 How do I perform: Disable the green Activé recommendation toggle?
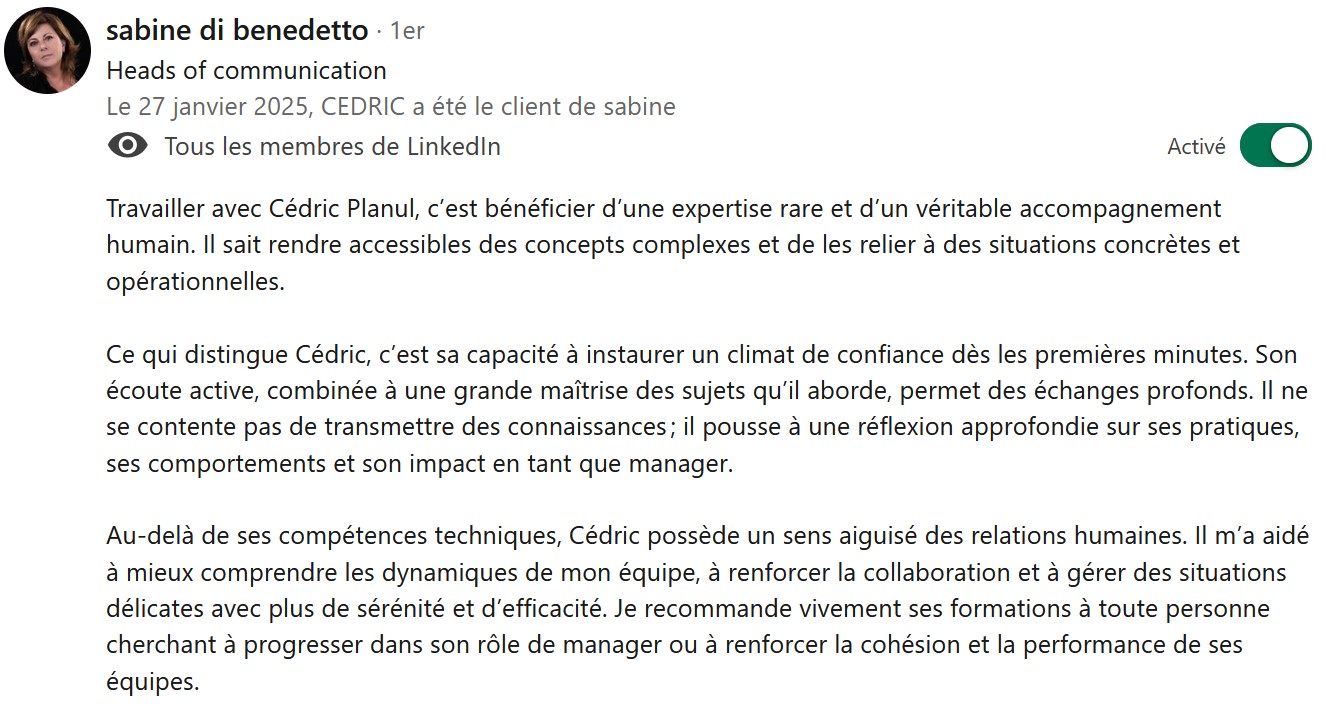pyautogui.click(x=1276, y=146)
